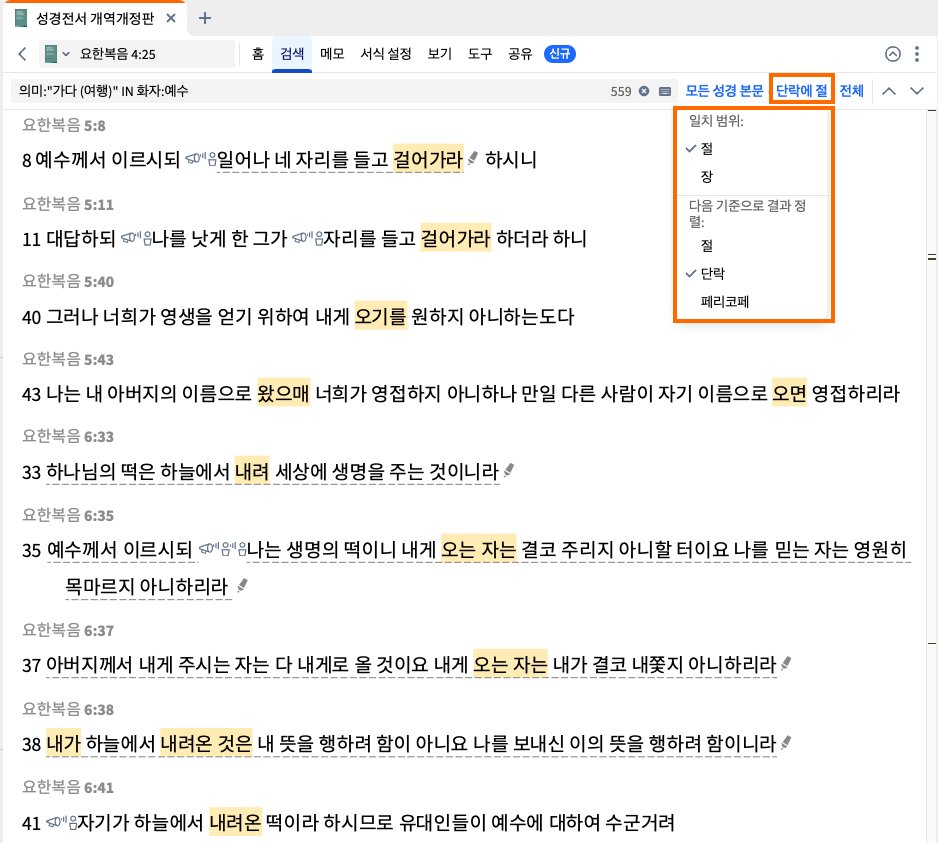Click highlighted word 걸어가라 in verse 11
The width and height of the screenshot is (938, 843).
(456, 238)
